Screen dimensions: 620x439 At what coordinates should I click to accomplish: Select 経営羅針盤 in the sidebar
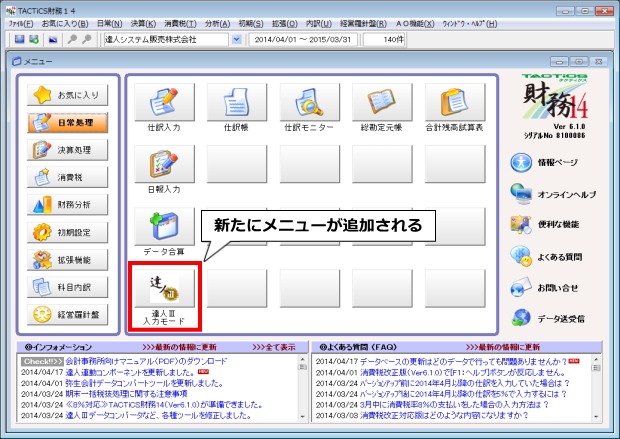tap(68, 314)
